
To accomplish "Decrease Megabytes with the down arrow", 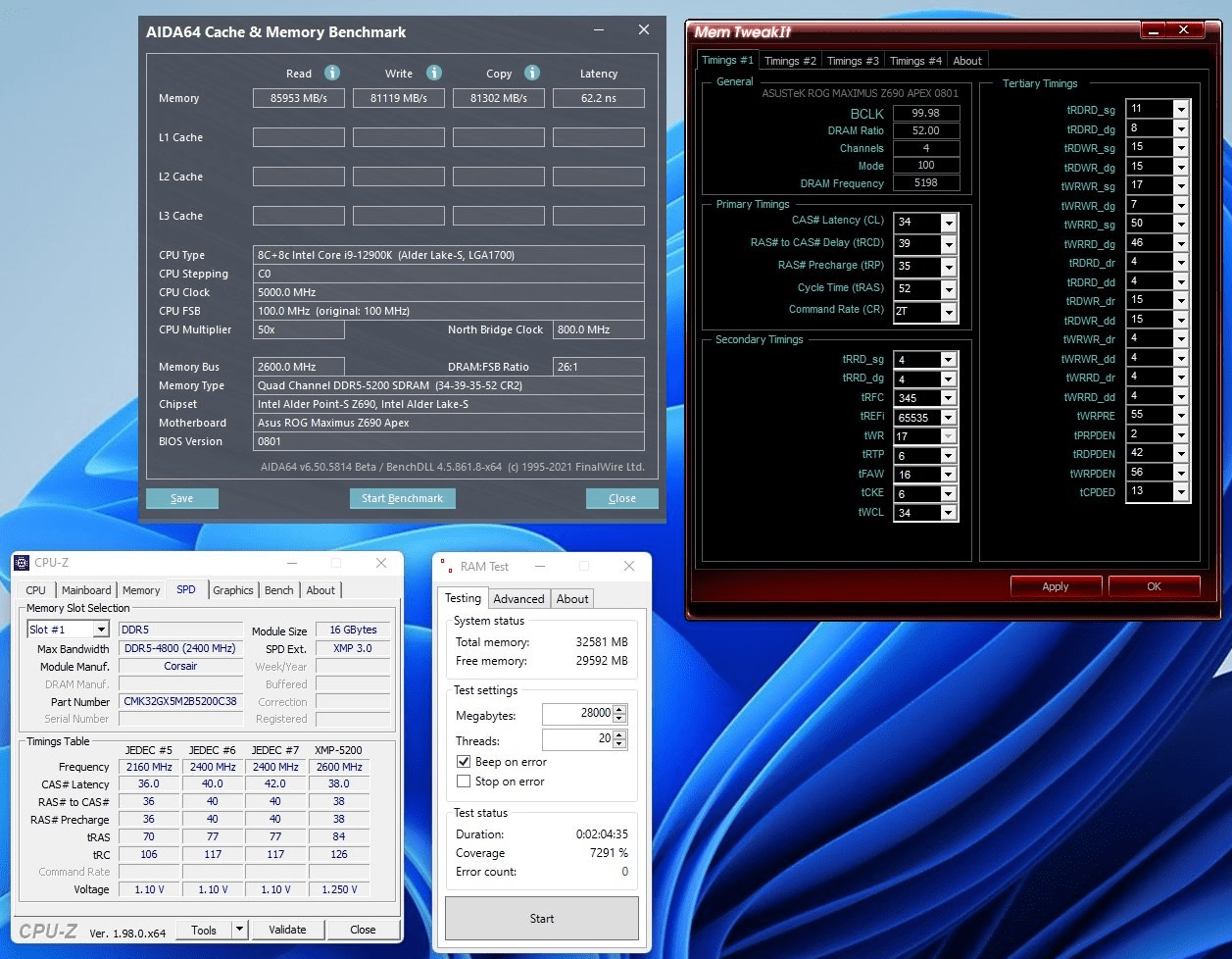I will click(x=619, y=719).
